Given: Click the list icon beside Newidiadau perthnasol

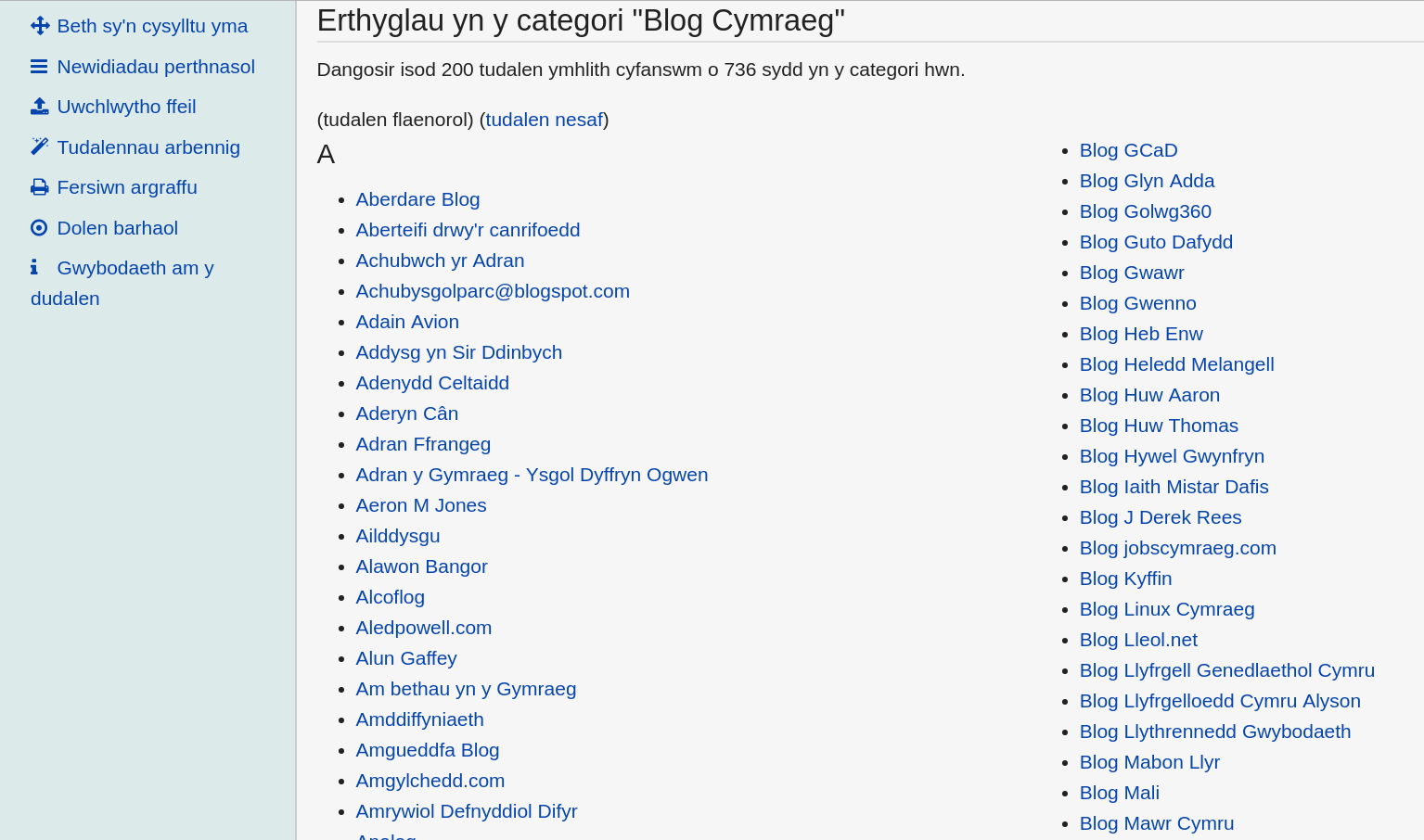Looking at the screenshot, I should click(39, 67).
